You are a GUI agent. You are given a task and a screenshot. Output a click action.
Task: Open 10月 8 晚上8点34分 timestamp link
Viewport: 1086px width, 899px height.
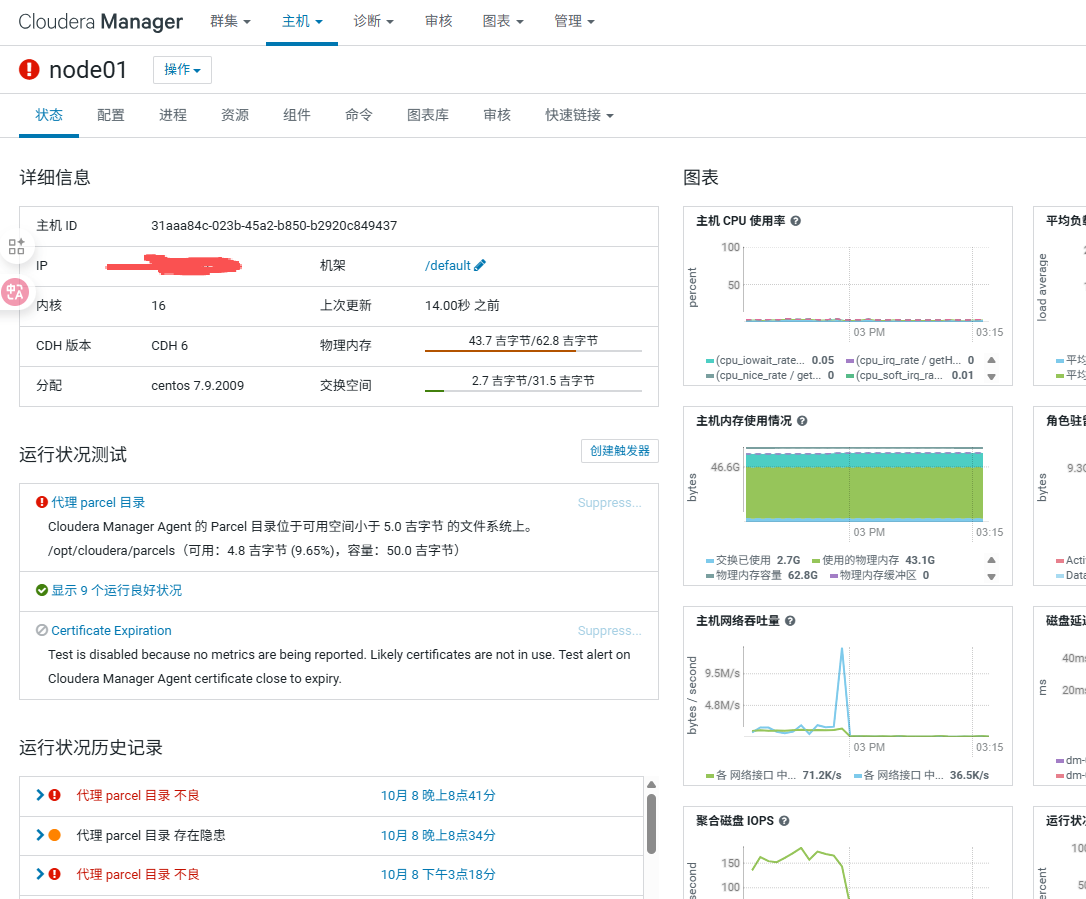tap(438, 835)
